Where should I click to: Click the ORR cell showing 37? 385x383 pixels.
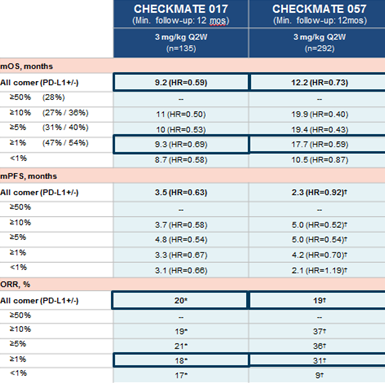(x=317, y=331)
